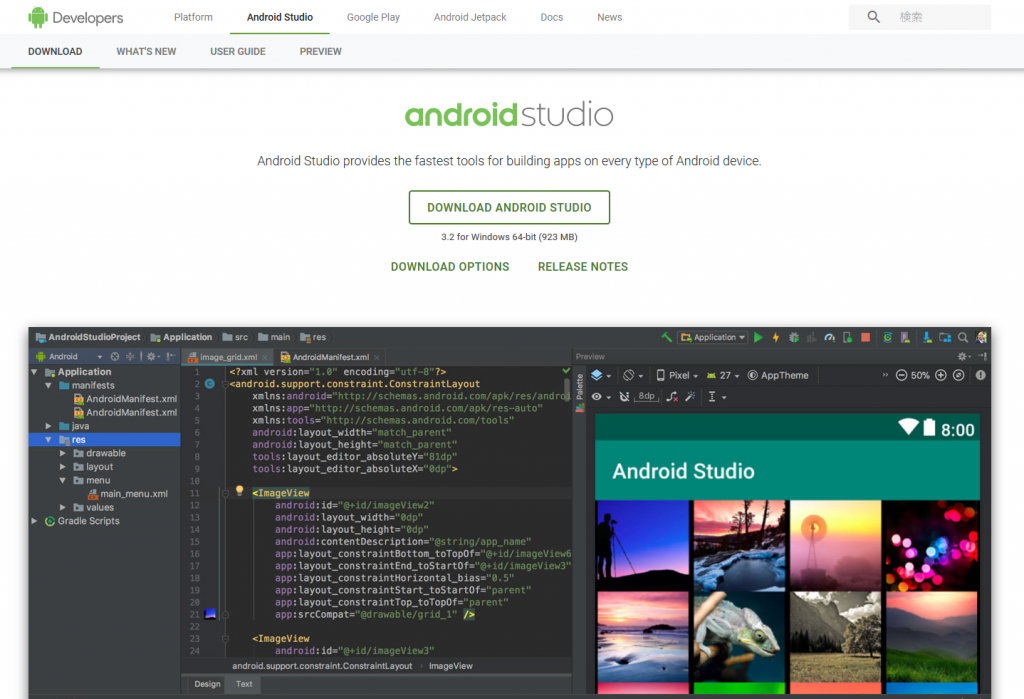Open the orientation rotate dropdown

[633, 375]
